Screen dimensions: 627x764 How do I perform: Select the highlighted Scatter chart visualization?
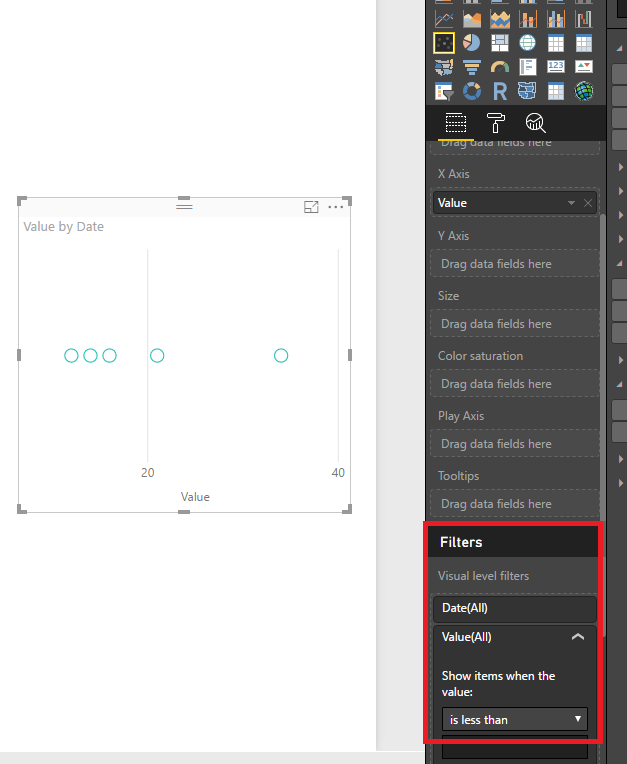444,43
